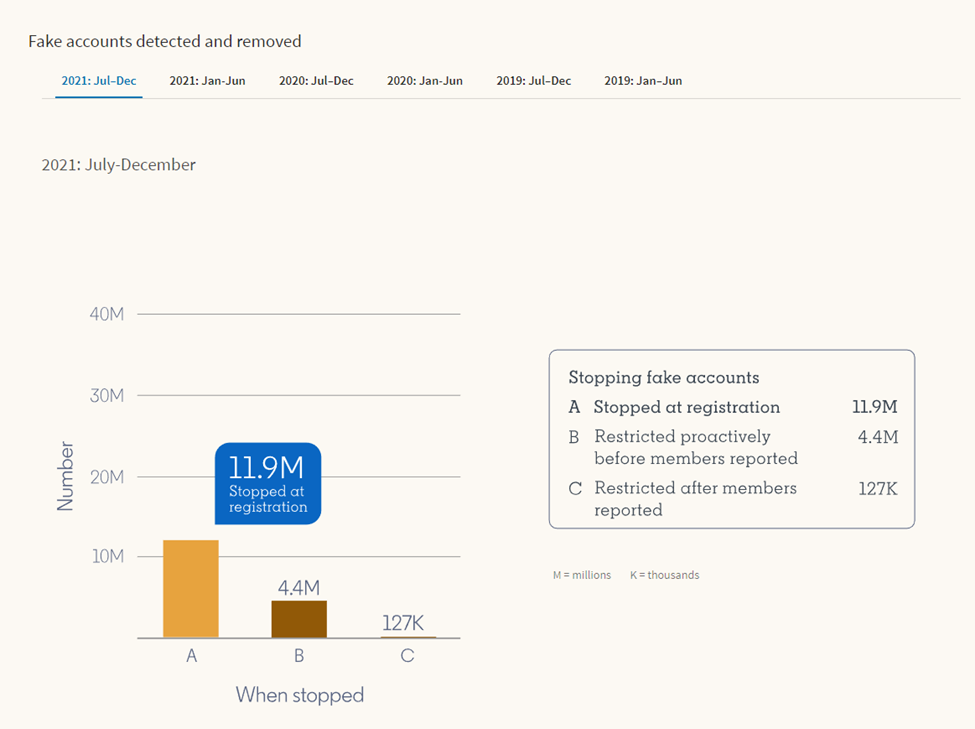Click the blue 11.9M tooltip callout
The width and height of the screenshot is (975, 729).
click(267, 483)
